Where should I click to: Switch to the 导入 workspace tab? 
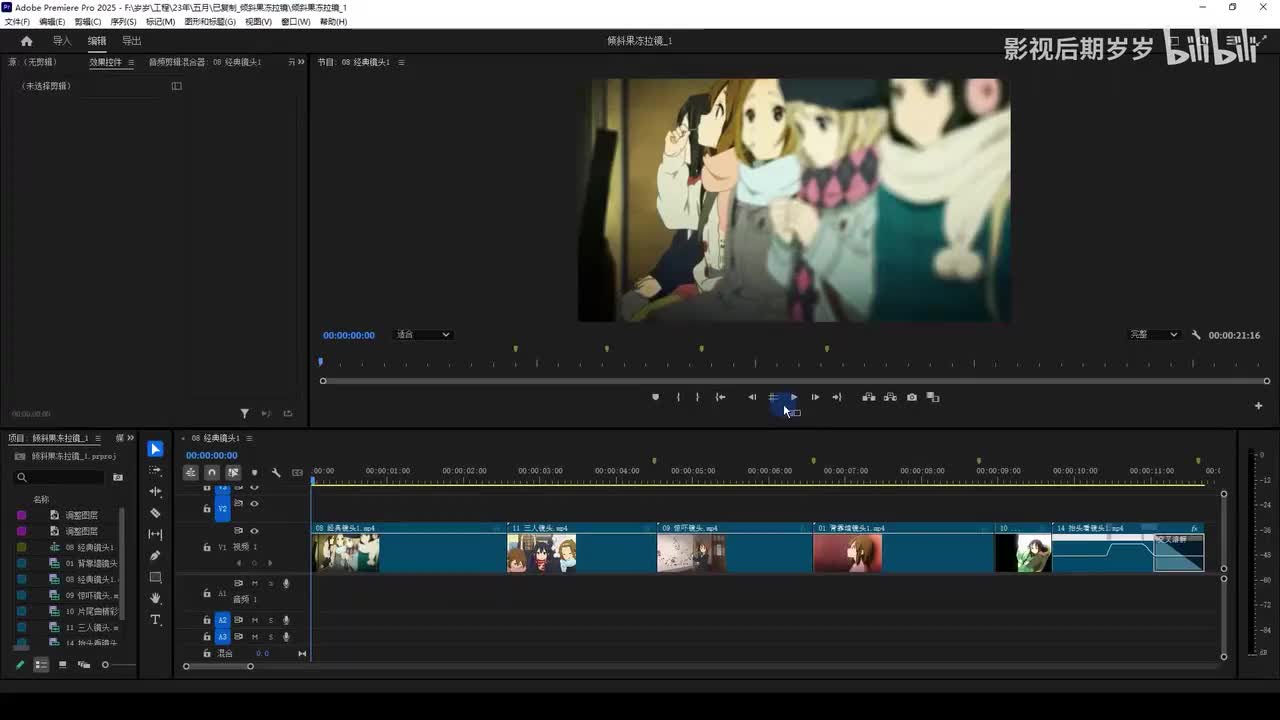click(62, 41)
